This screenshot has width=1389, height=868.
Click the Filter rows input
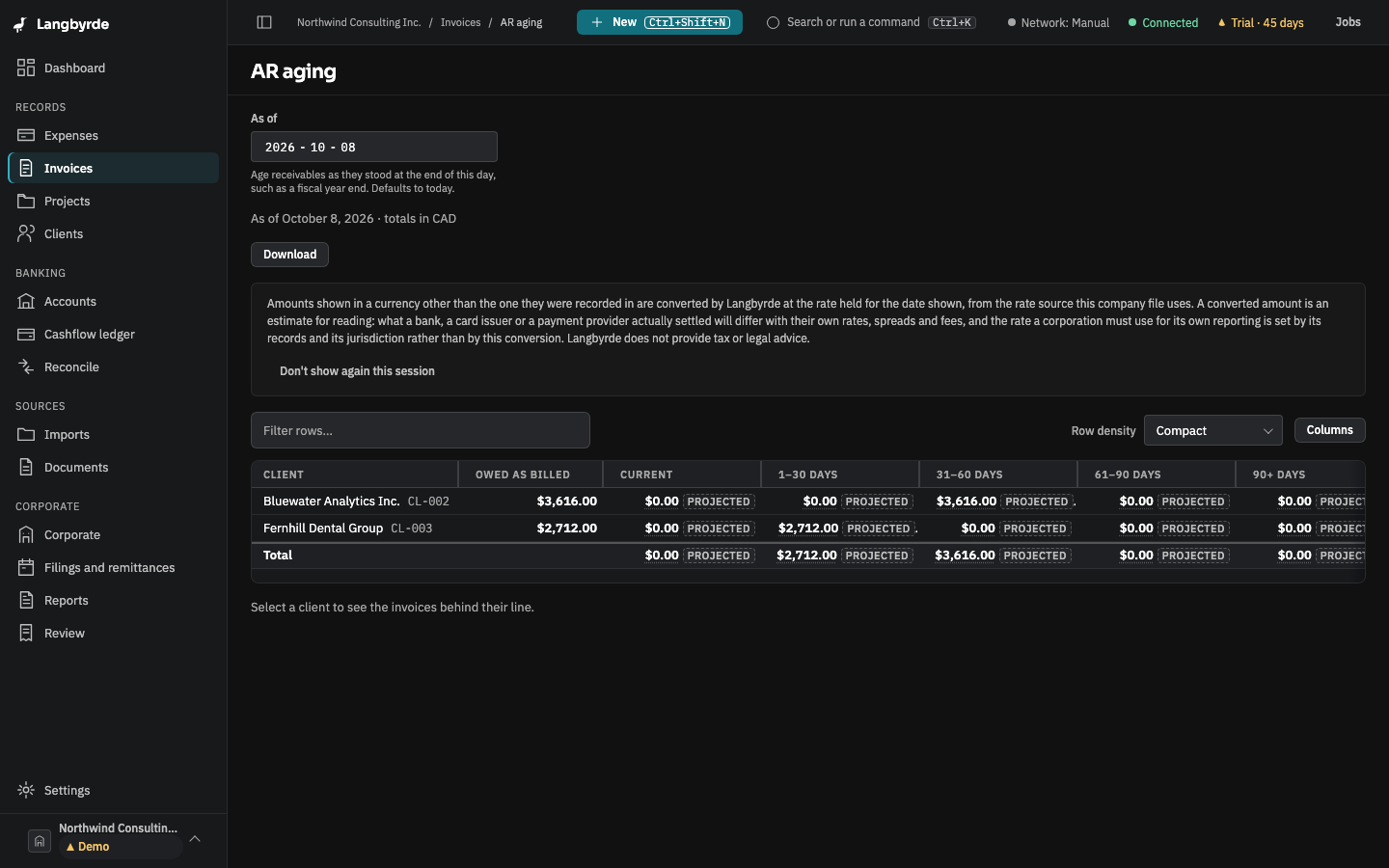coord(421,430)
